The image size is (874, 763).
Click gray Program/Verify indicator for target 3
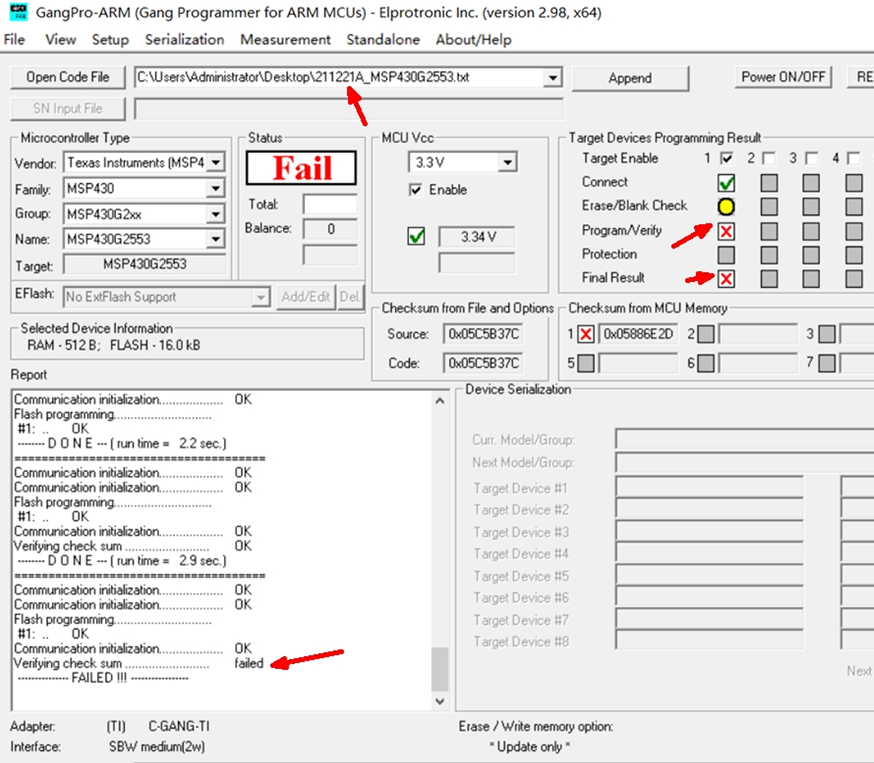point(811,231)
